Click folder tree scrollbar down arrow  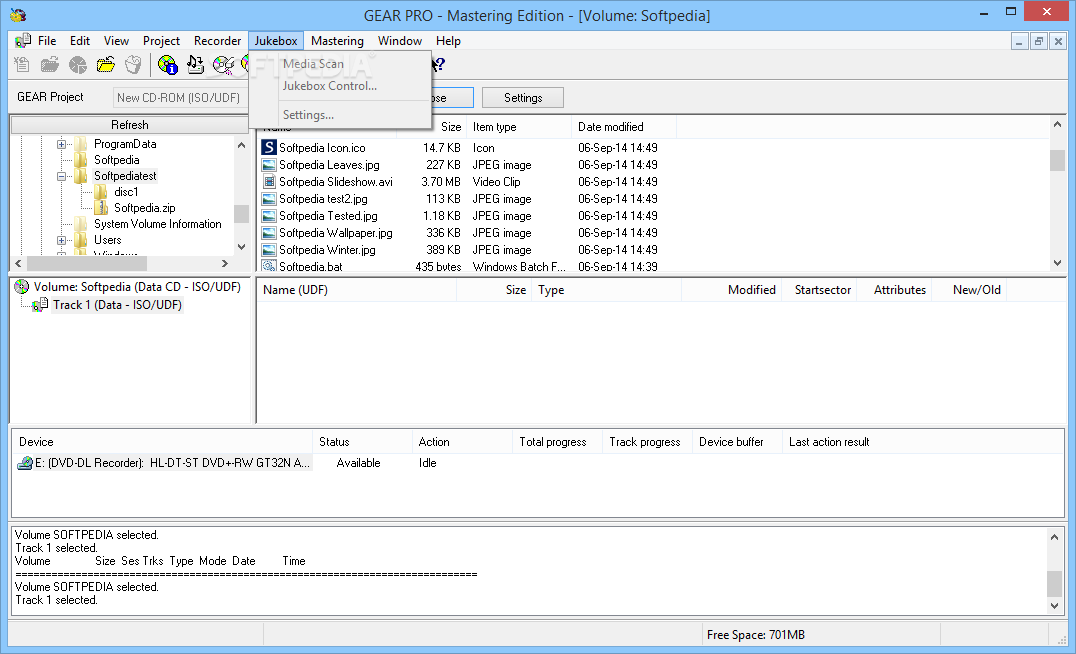pyautogui.click(x=242, y=247)
